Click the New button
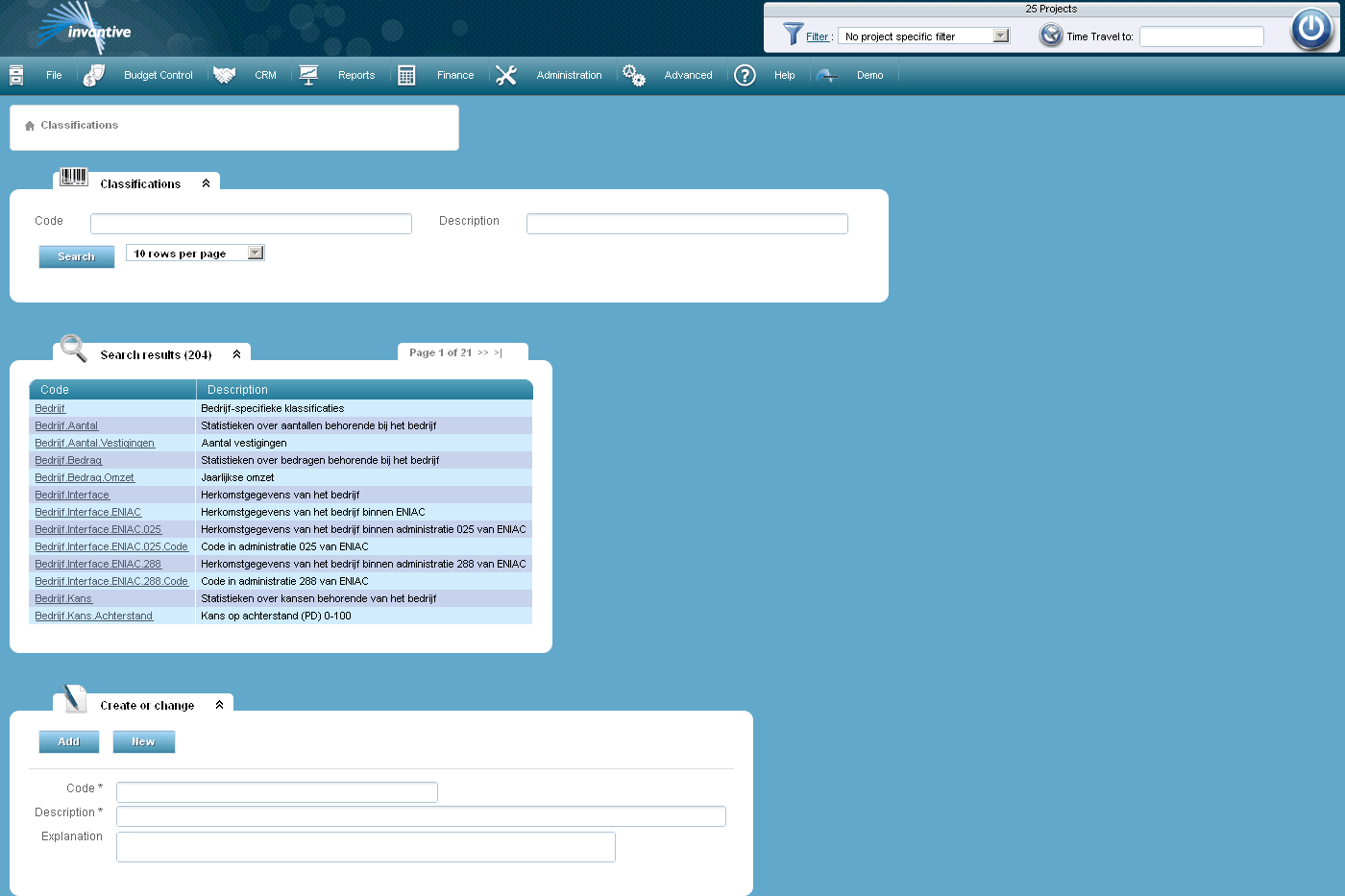 (144, 741)
